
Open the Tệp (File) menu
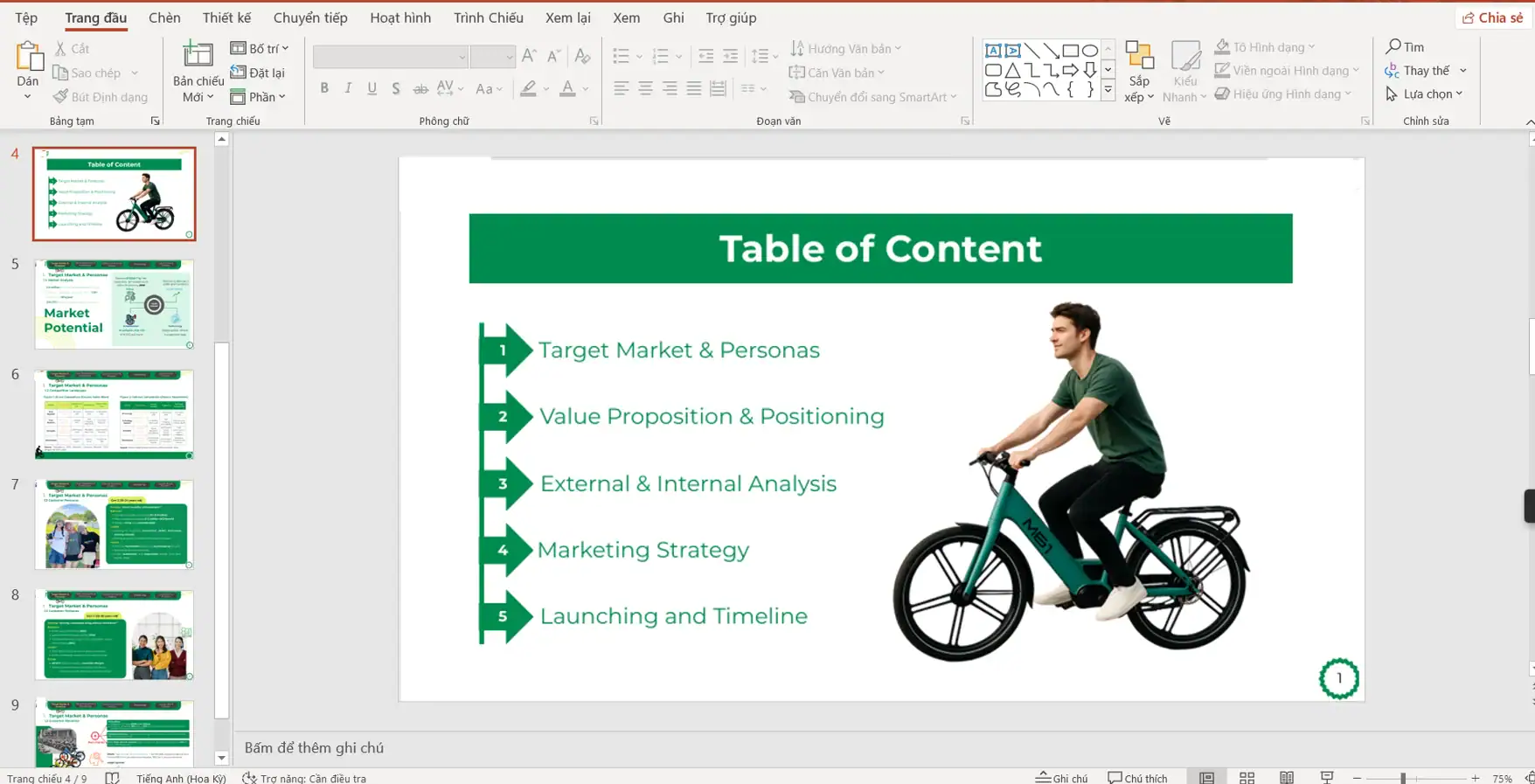(26, 17)
